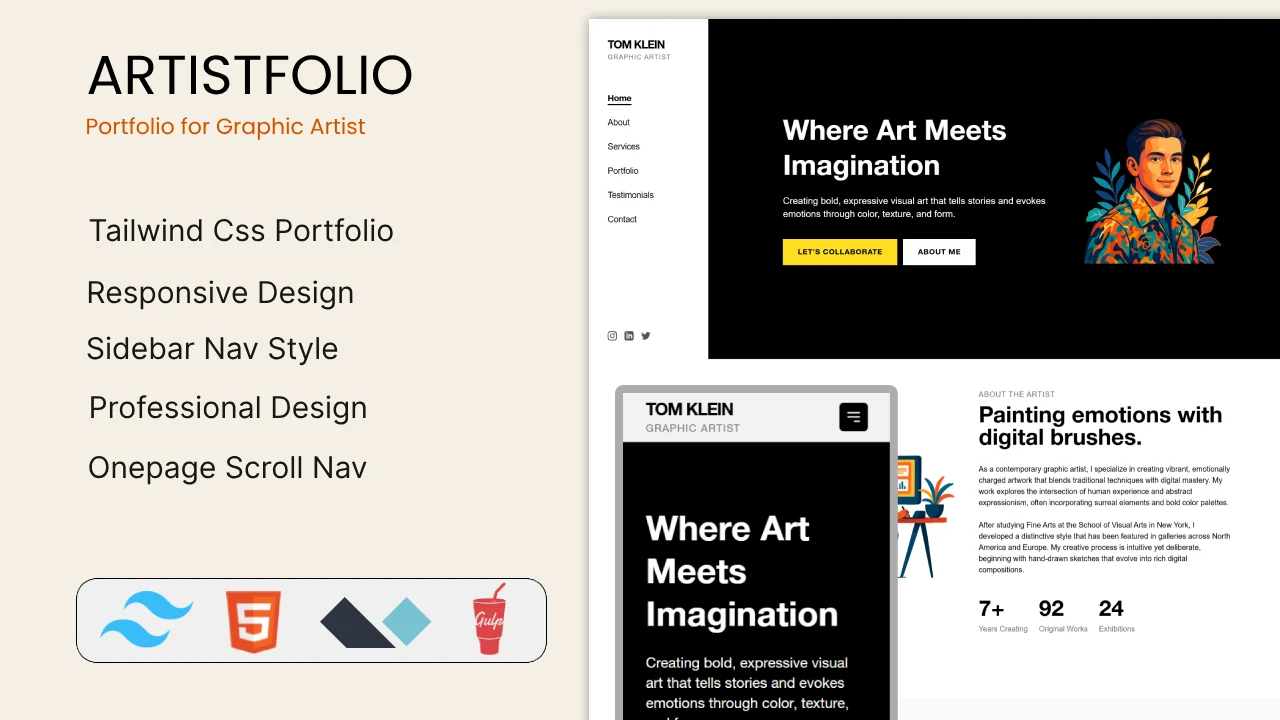Select Portfolio in the sidebar menu
1280x720 pixels.
622,171
